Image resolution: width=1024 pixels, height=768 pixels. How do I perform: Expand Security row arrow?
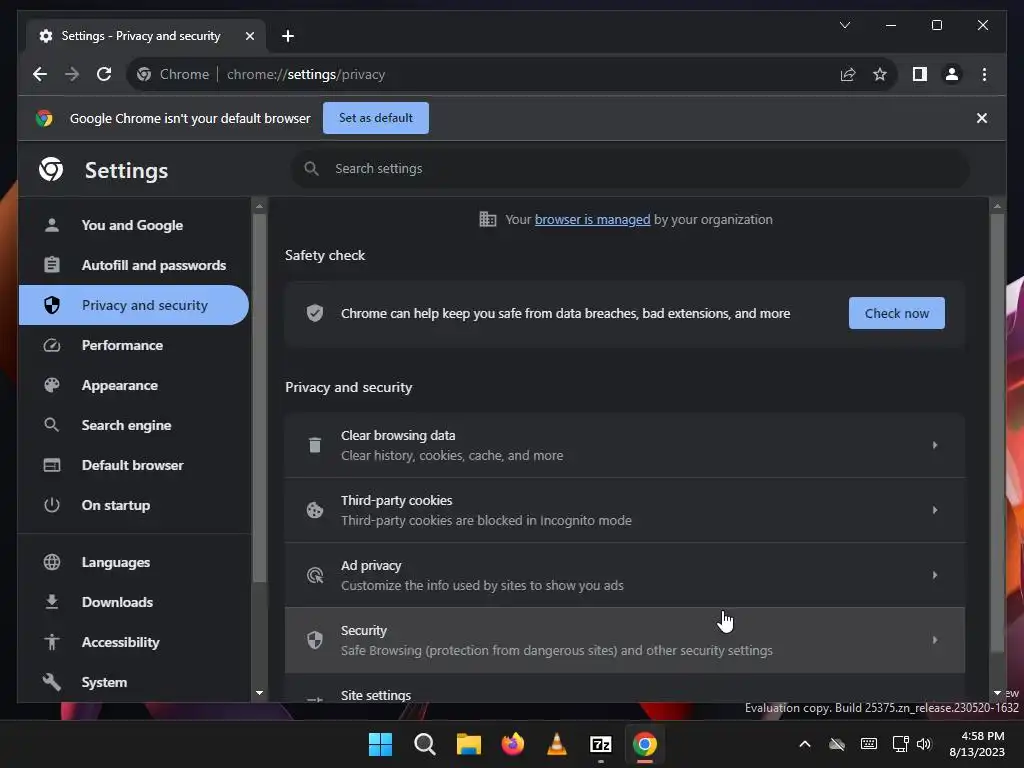pyautogui.click(x=935, y=640)
